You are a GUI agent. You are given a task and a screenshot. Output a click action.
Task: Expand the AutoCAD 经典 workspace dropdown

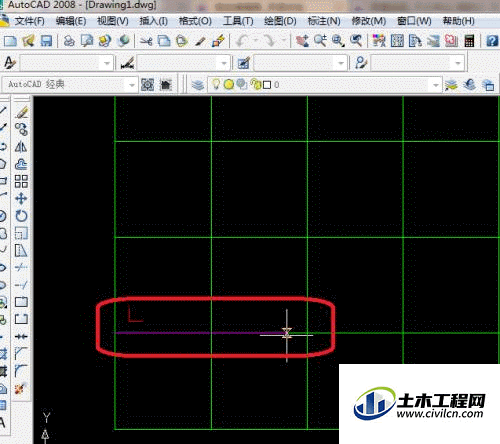(132, 85)
